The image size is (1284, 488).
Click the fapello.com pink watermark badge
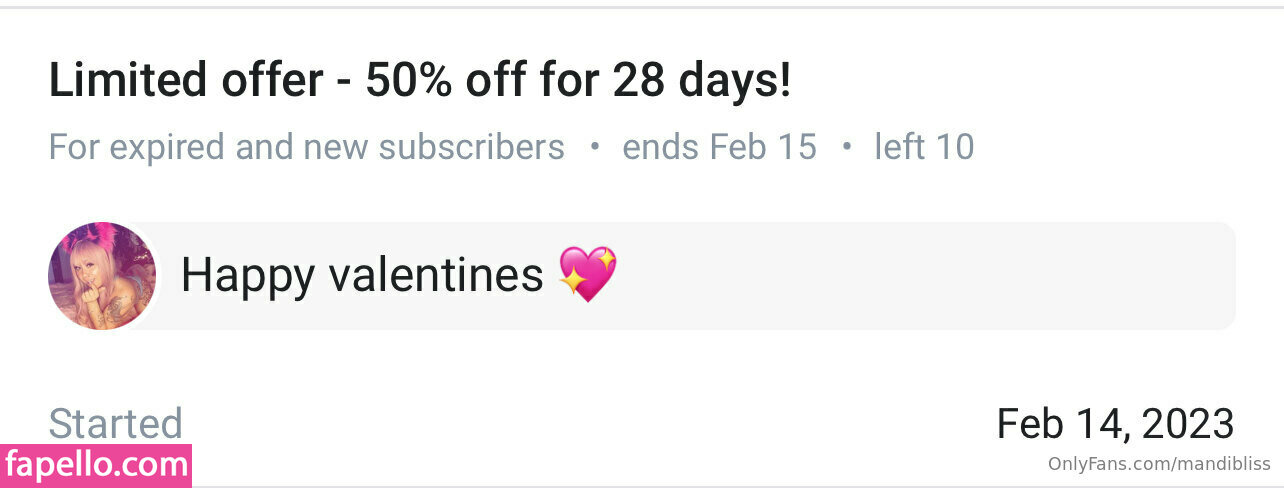point(96,465)
